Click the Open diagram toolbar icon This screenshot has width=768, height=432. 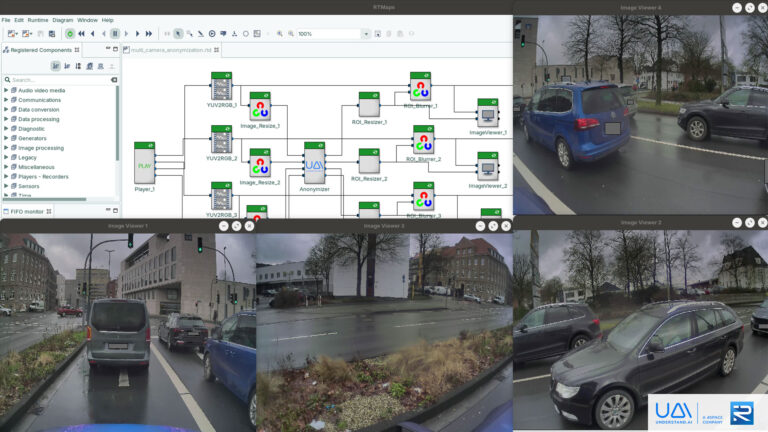(x=27, y=34)
